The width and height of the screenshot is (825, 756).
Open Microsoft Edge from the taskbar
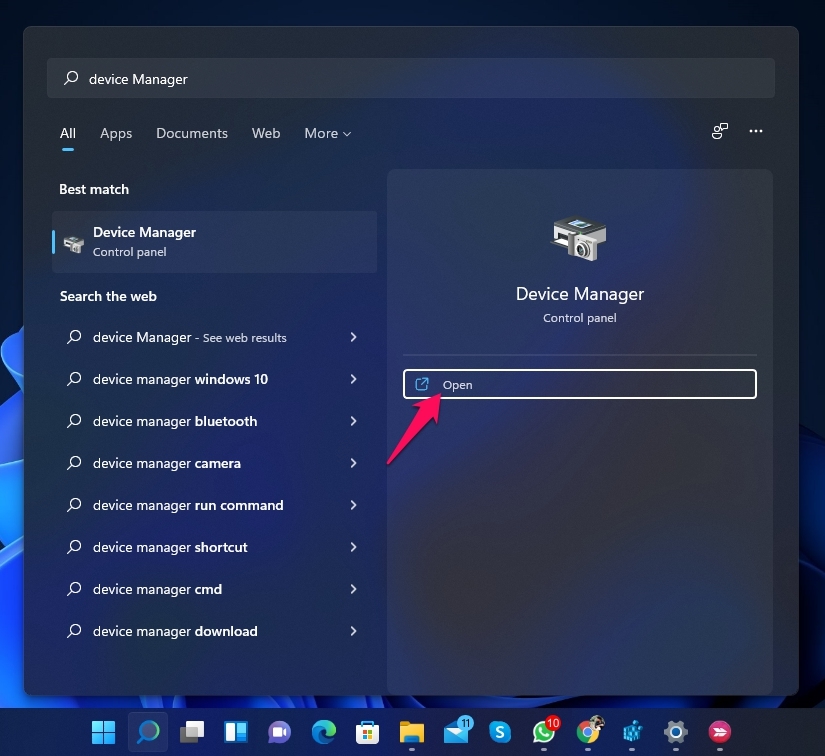[x=323, y=732]
